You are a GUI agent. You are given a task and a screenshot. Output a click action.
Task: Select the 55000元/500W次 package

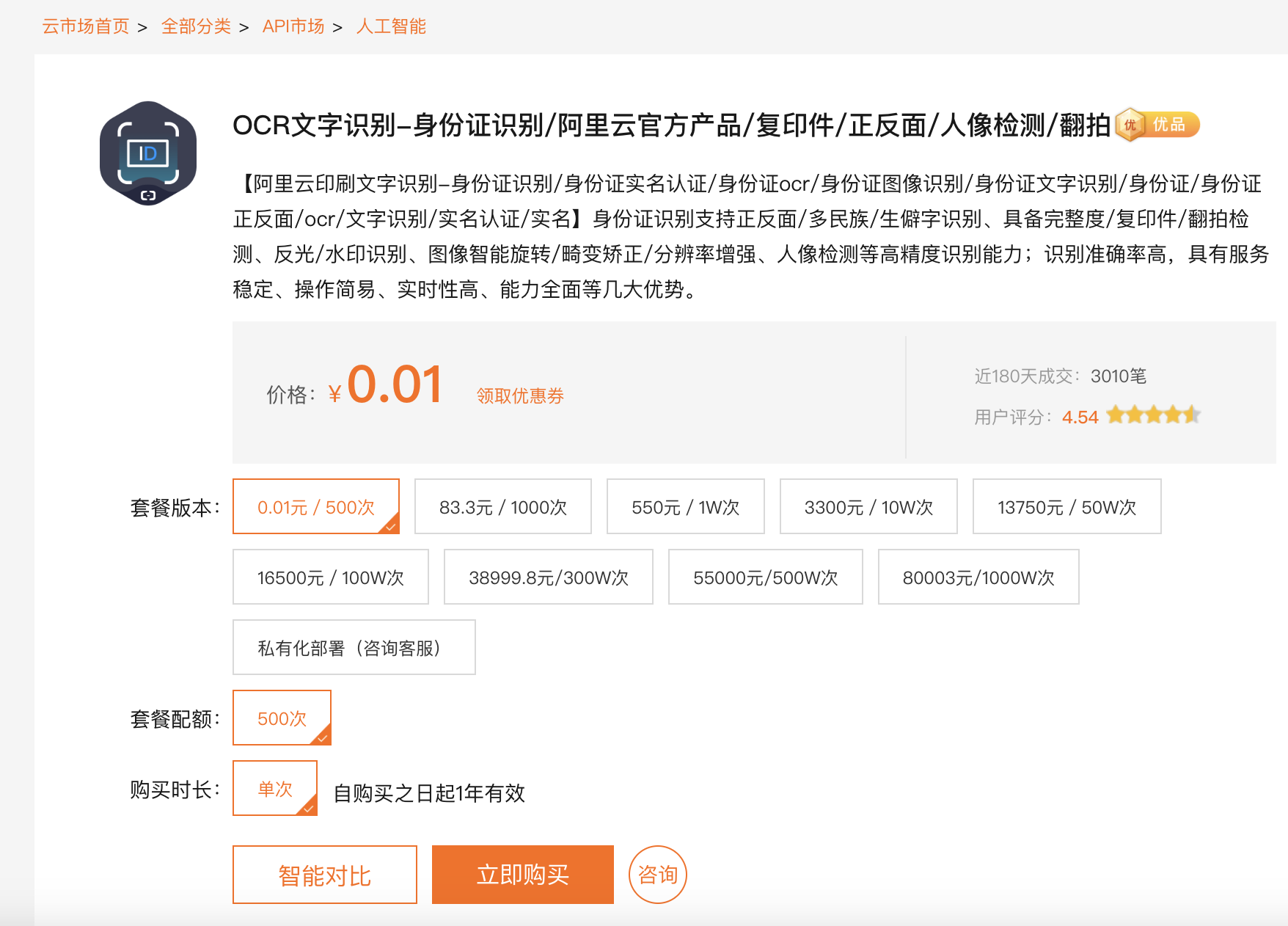(766, 577)
